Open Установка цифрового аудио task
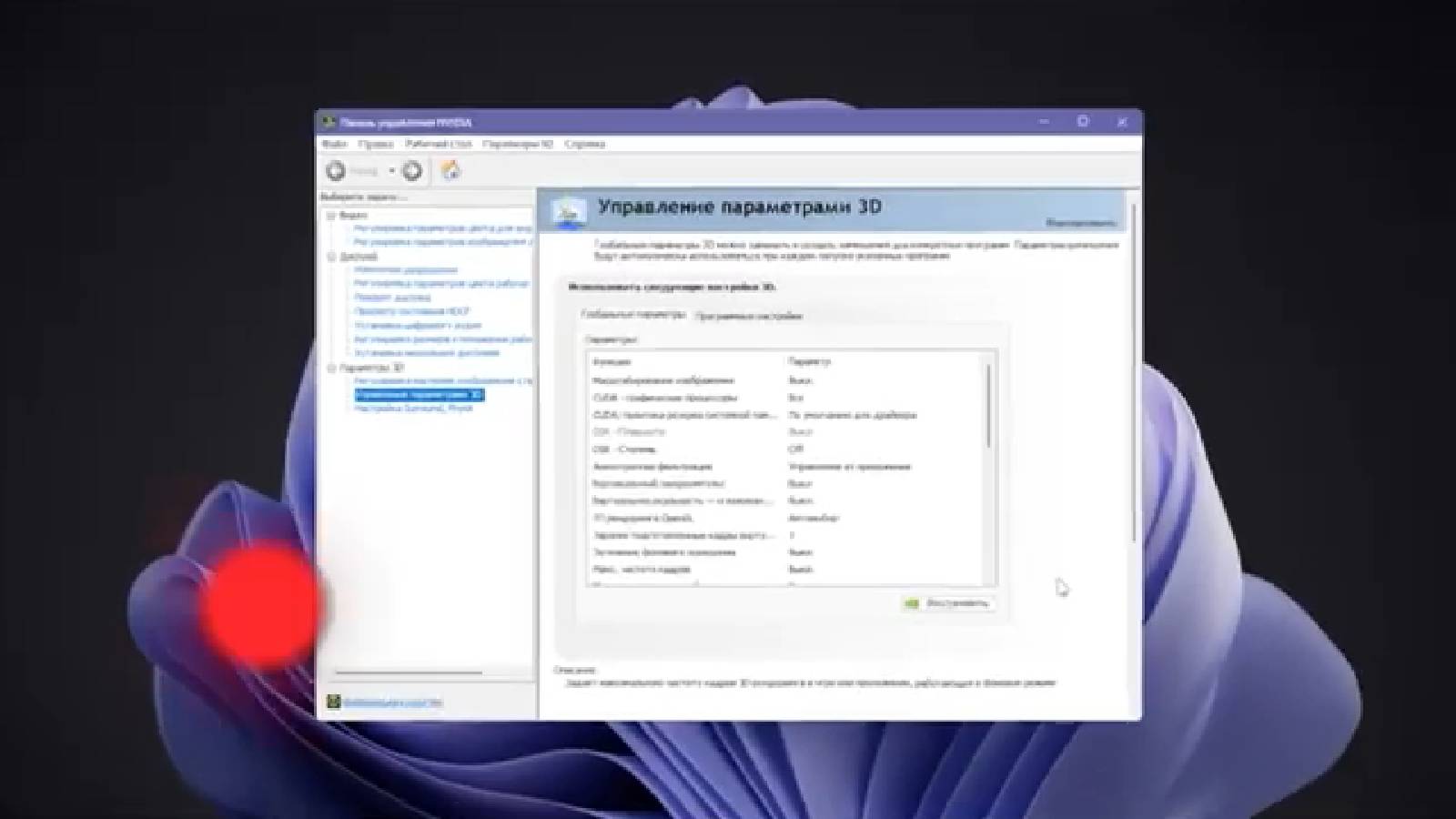This screenshot has height=819, width=1456. point(418,325)
